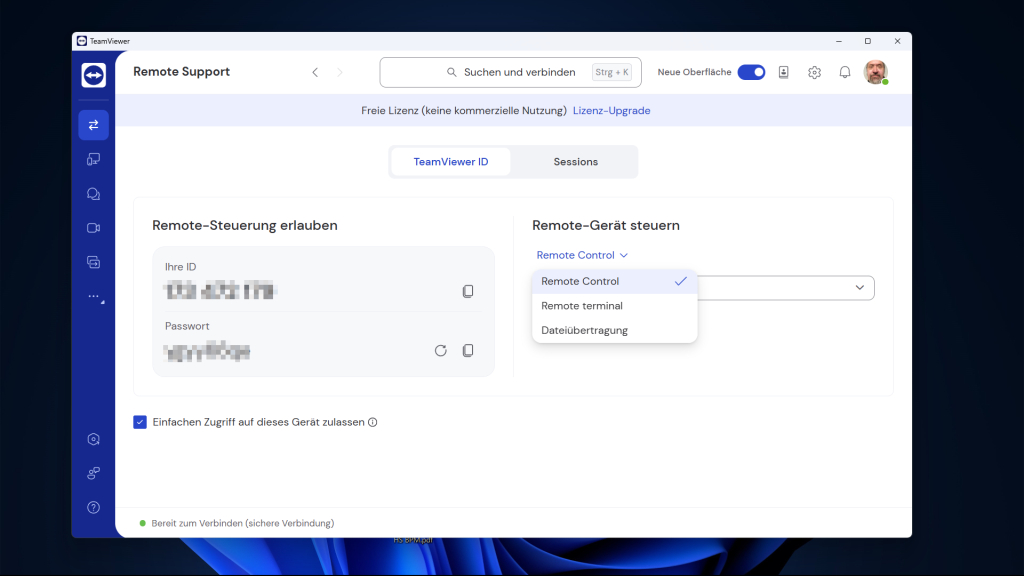
Task: Open the Meetings video icon in the sidebar
Action: [93, 227]
